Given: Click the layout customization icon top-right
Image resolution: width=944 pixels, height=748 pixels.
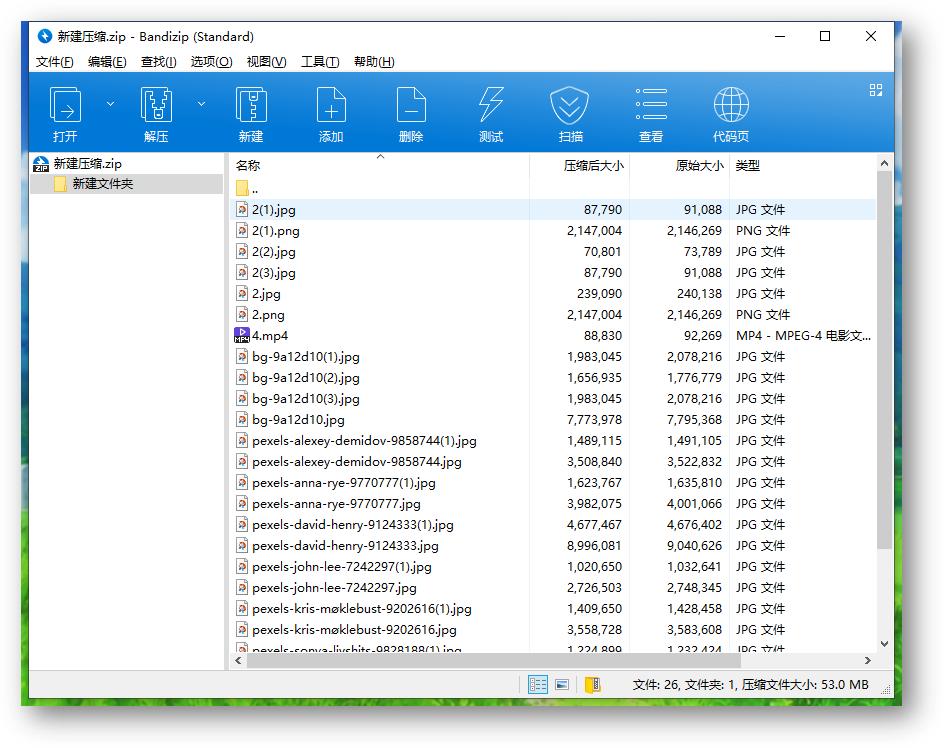Looking at the screenshot, I should pos(876,90).
